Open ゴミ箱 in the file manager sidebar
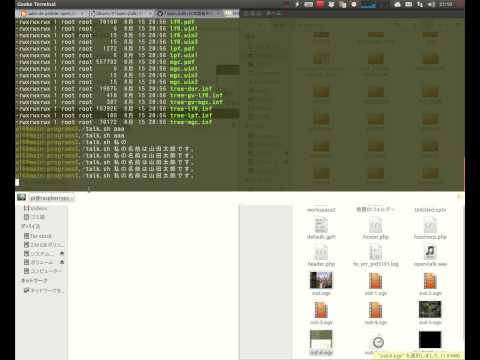Image resolution: width=480 pixels, height=360 pixels. (x=34, y=217)
